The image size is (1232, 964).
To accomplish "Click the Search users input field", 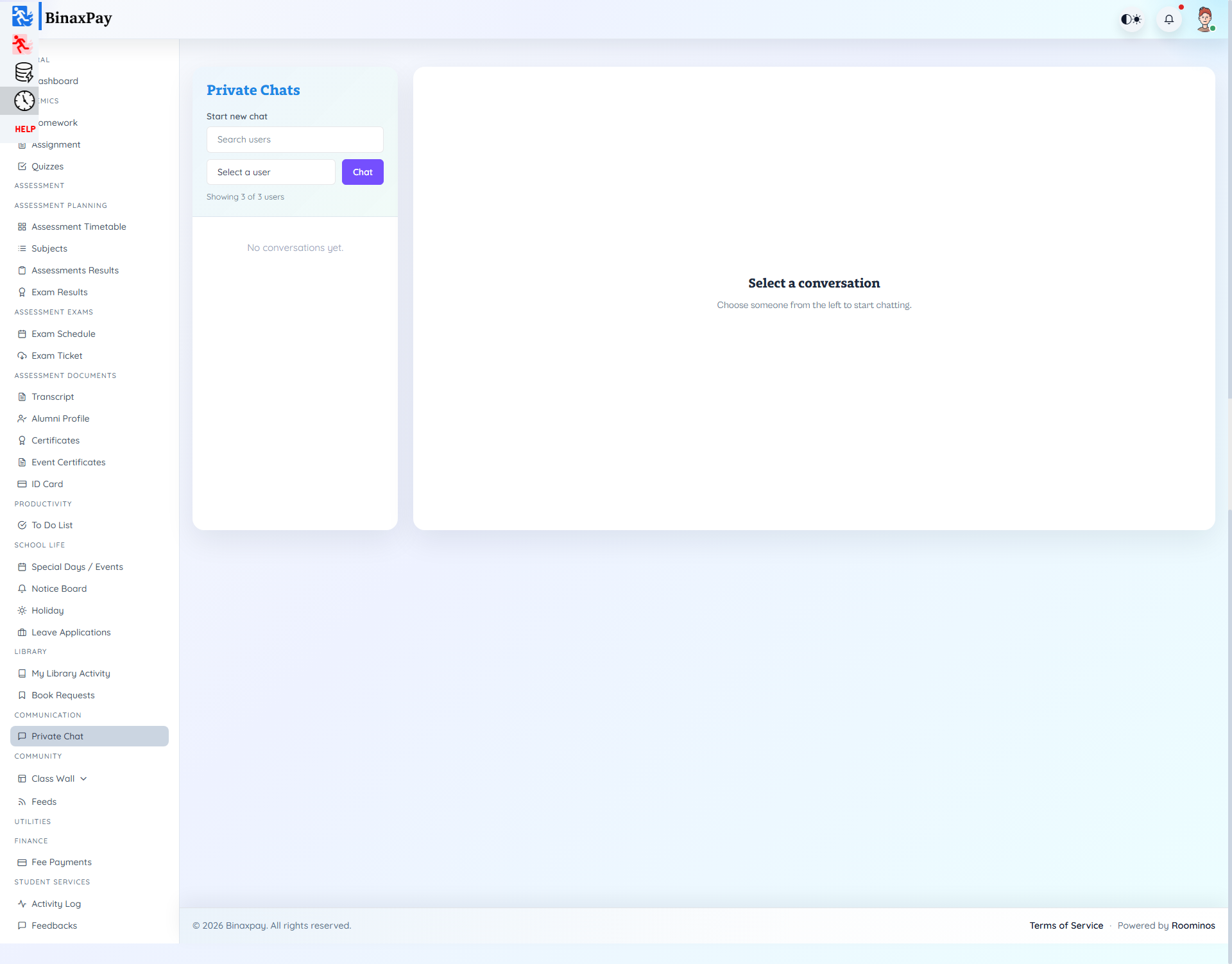I will [295, 139].
